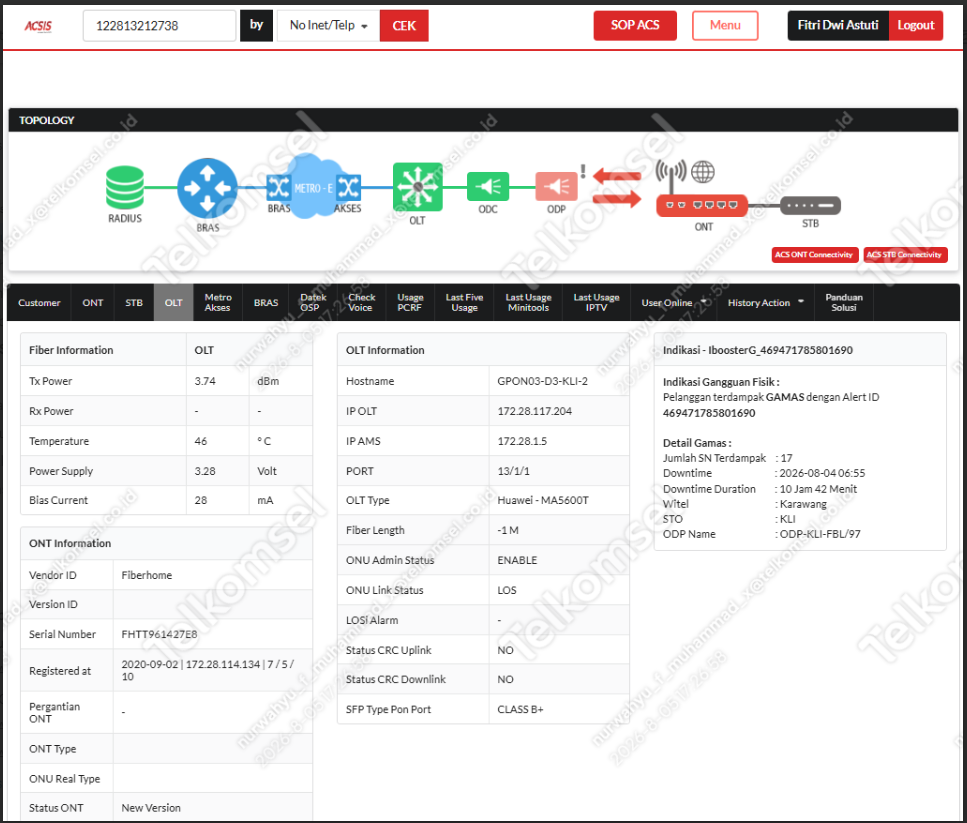Click the TOPOLOGY panel header

click(483, 120)
